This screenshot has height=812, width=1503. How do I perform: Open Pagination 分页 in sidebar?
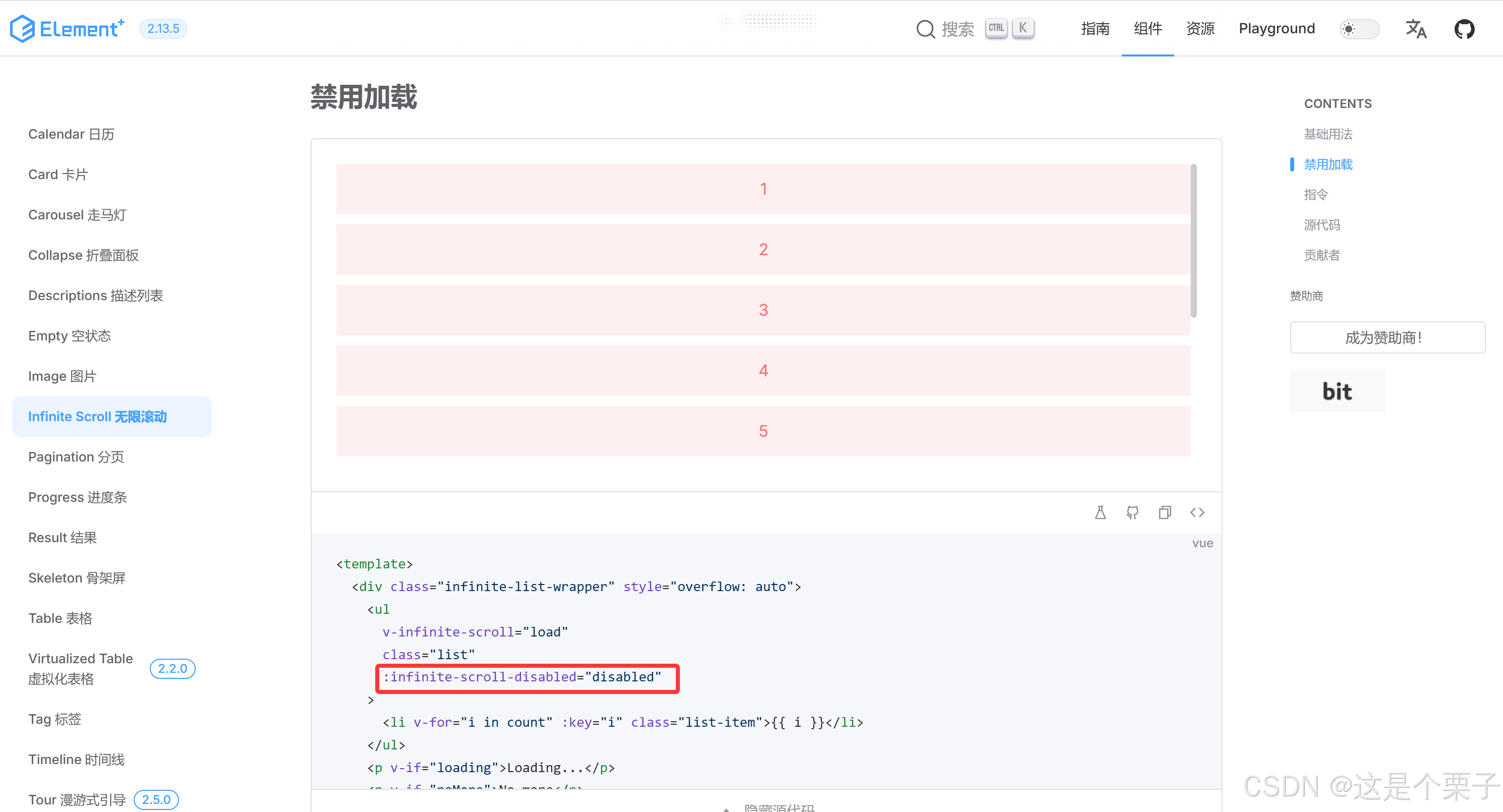tap(77, 457)
